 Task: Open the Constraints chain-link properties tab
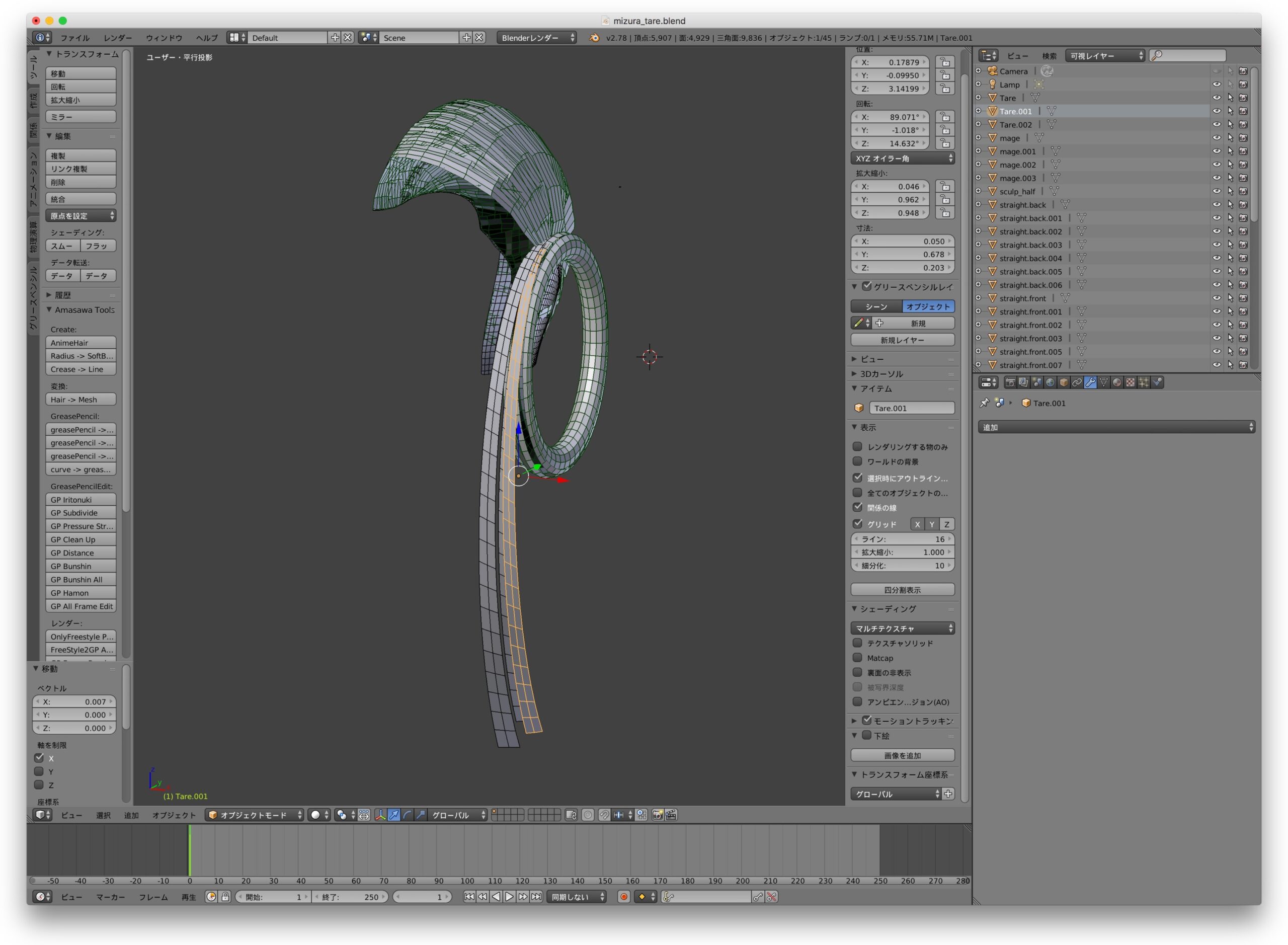[x=1077, y=383]
